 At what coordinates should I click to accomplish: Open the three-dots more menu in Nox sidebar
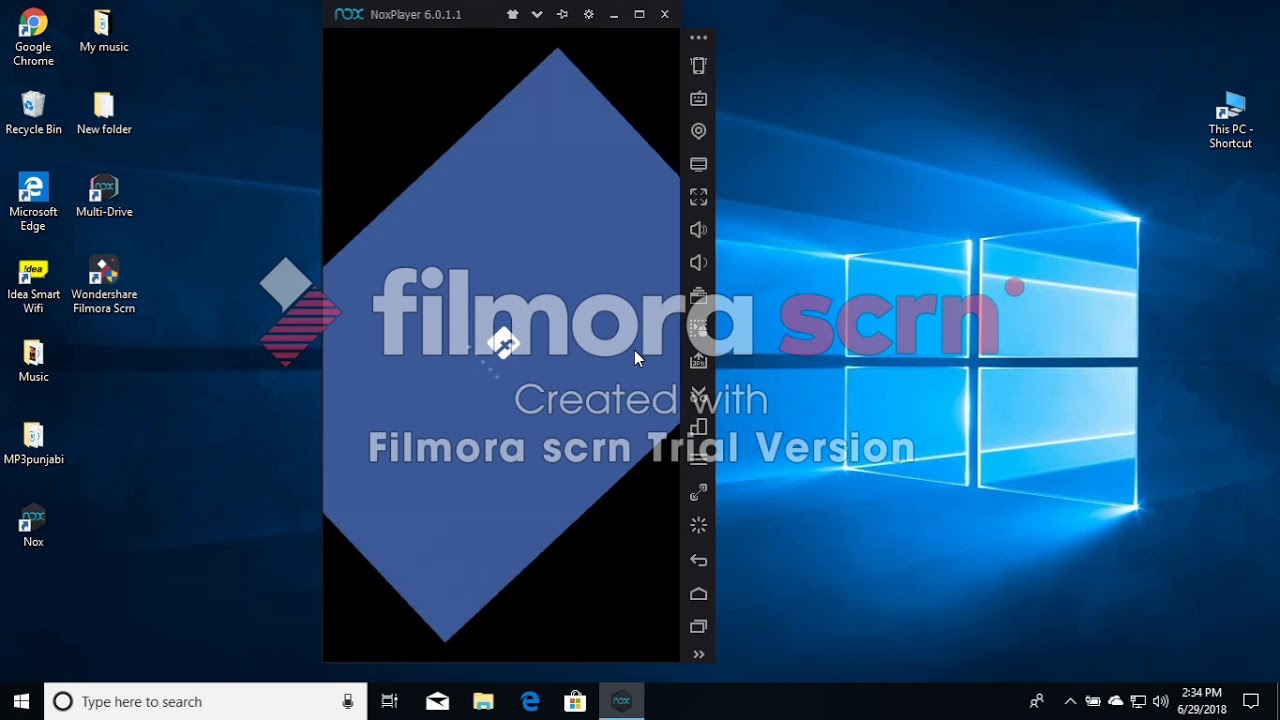698,38
